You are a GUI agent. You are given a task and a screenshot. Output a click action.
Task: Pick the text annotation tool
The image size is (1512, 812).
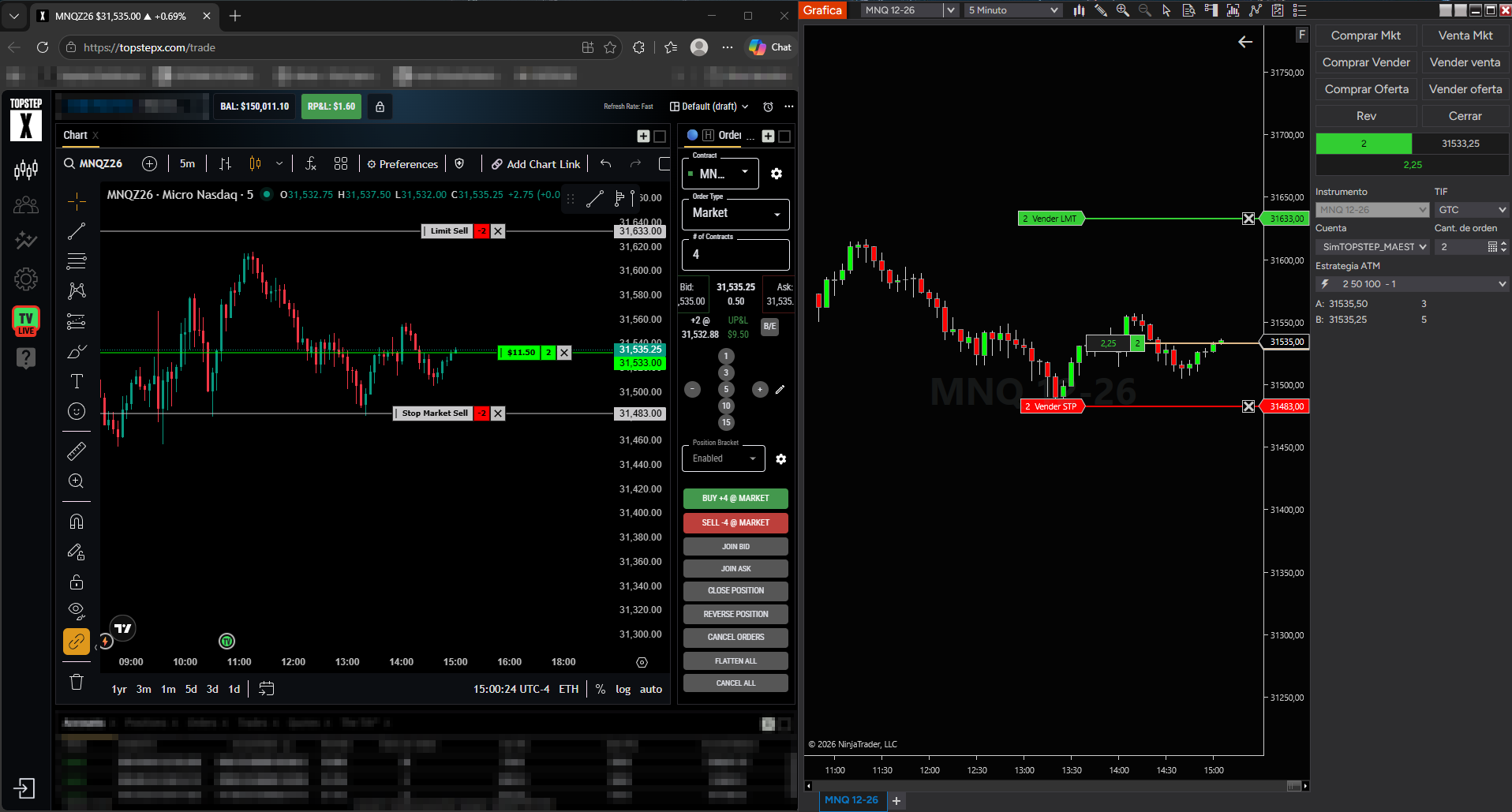click(77, 382)
